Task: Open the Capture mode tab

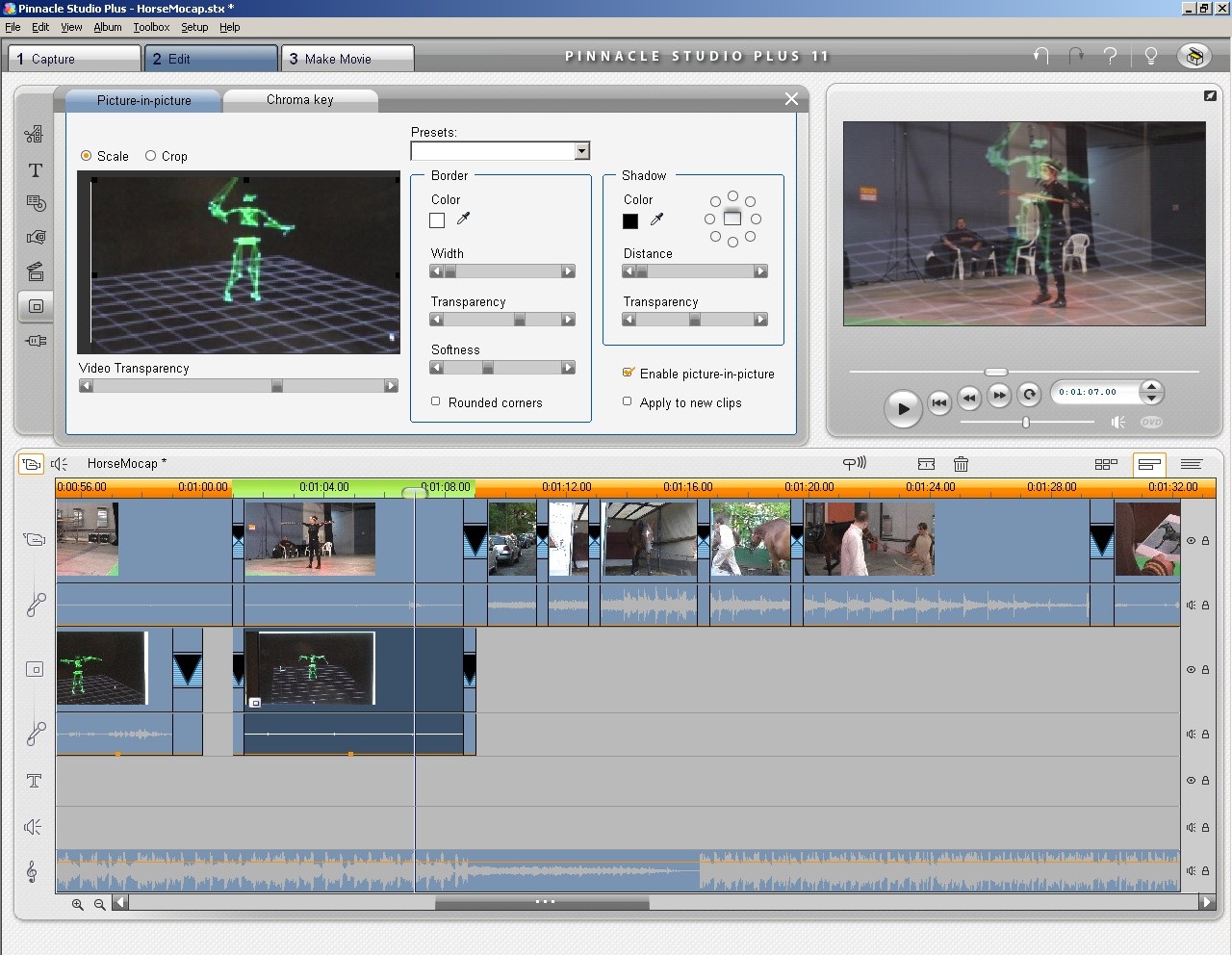Action: 73,59
